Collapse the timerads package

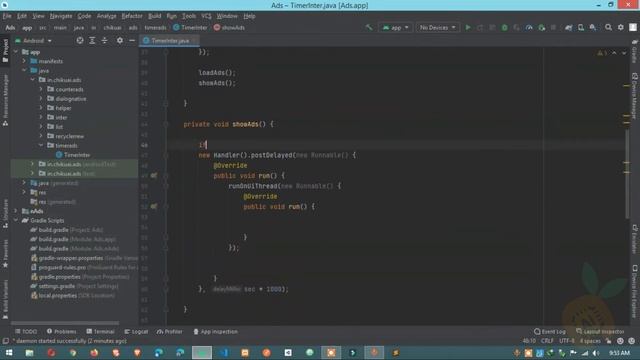point(41,145)
